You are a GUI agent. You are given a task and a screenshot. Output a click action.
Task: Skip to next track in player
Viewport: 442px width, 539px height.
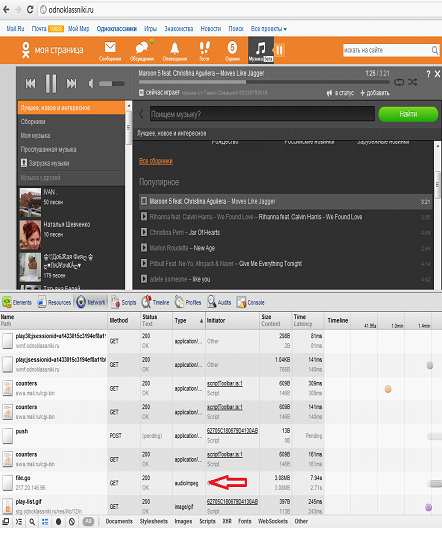71,84
